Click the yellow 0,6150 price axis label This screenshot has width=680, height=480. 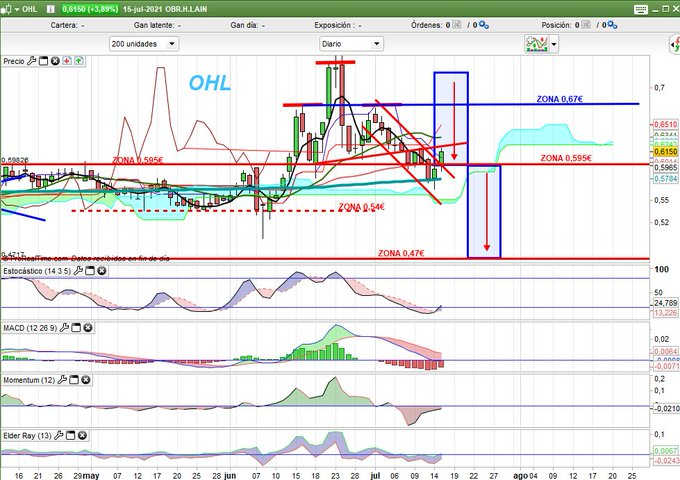tap(665, 151)
